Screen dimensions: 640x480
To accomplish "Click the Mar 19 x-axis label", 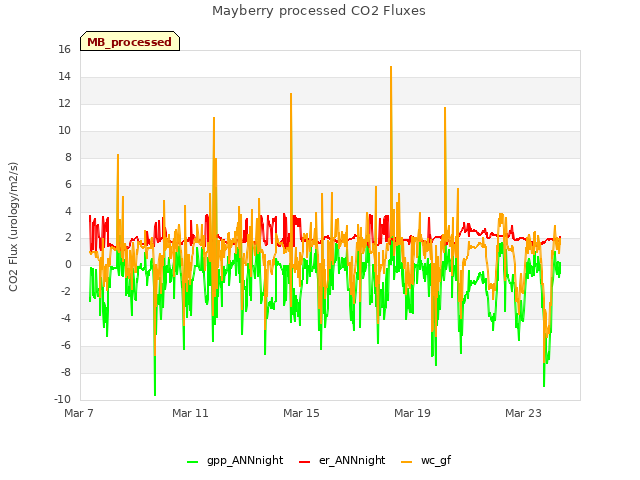I will click(412, 413).
